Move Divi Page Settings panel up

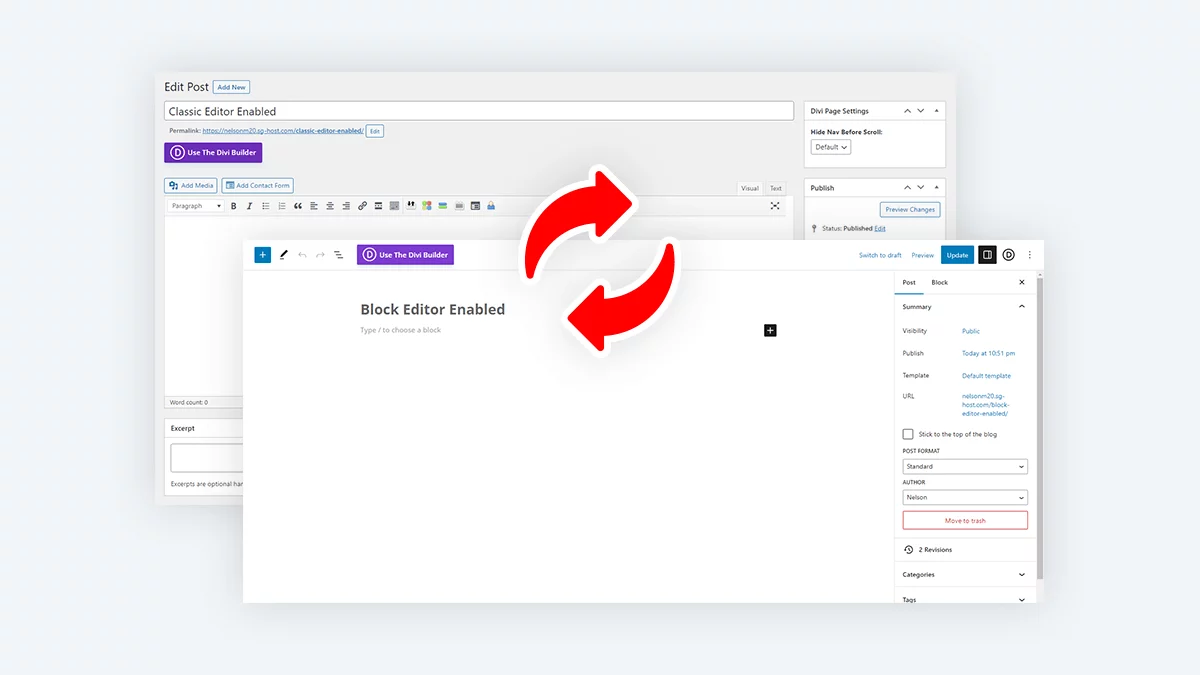(908, 111)
